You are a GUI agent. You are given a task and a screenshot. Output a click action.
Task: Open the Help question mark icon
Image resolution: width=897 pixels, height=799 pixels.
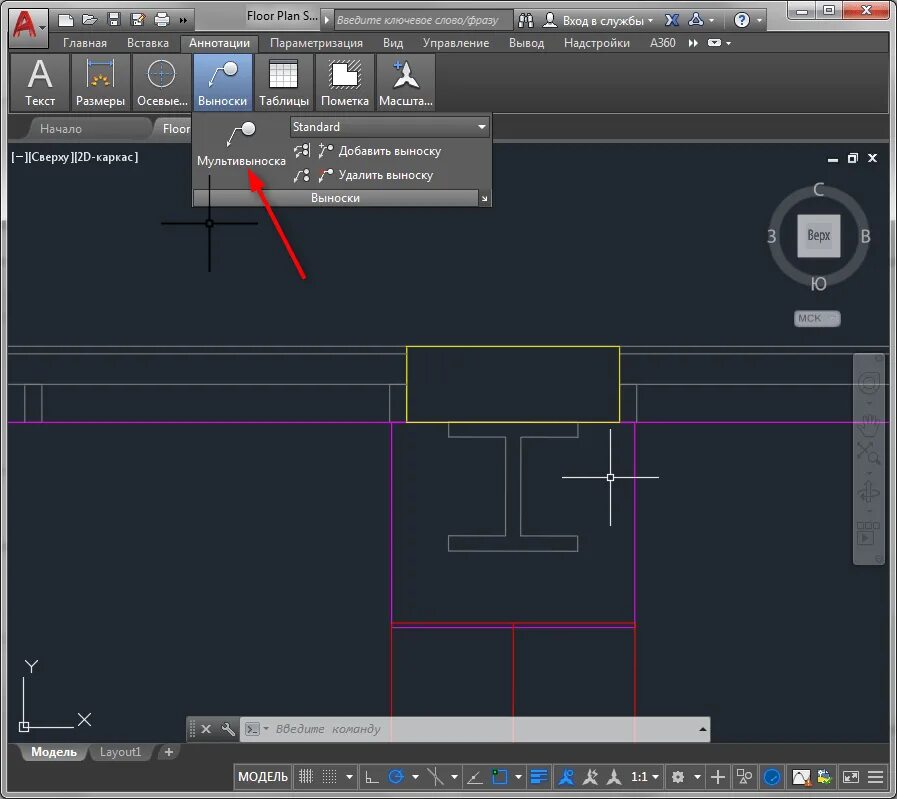click(x=741, y=21)
